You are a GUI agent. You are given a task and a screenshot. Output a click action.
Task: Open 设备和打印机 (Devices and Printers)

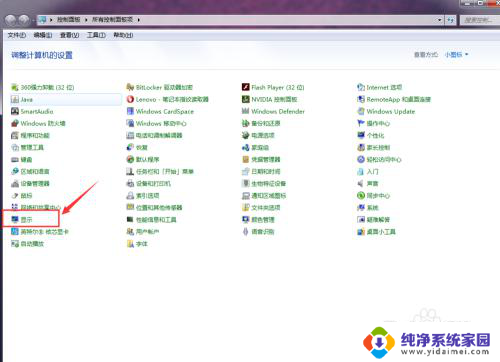point(149,183)
